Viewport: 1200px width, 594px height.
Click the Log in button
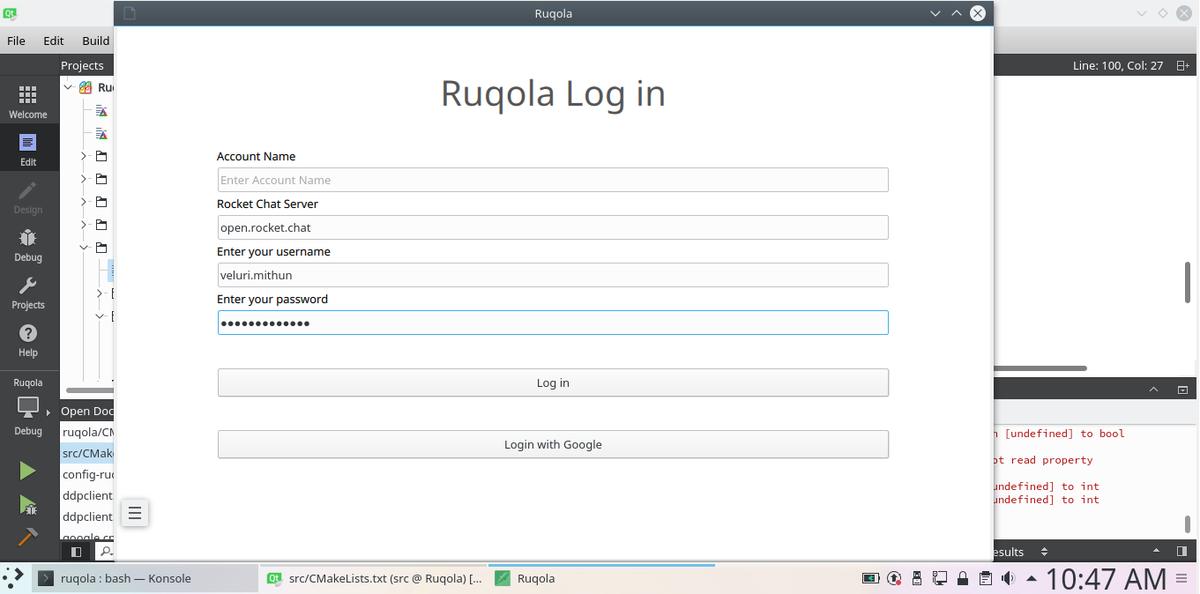point(552,383)
